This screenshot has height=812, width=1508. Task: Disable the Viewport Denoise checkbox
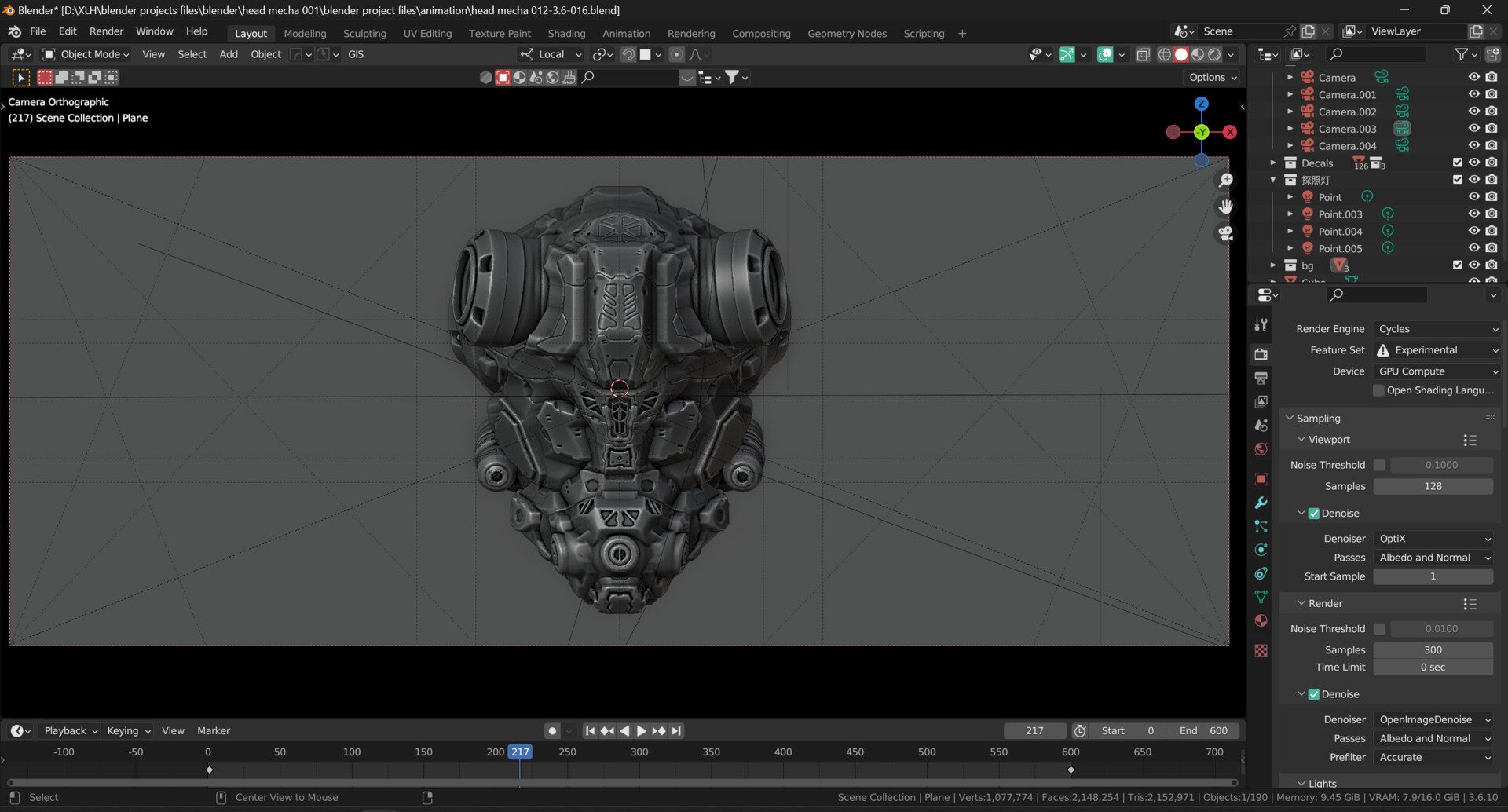[1313, 514]
